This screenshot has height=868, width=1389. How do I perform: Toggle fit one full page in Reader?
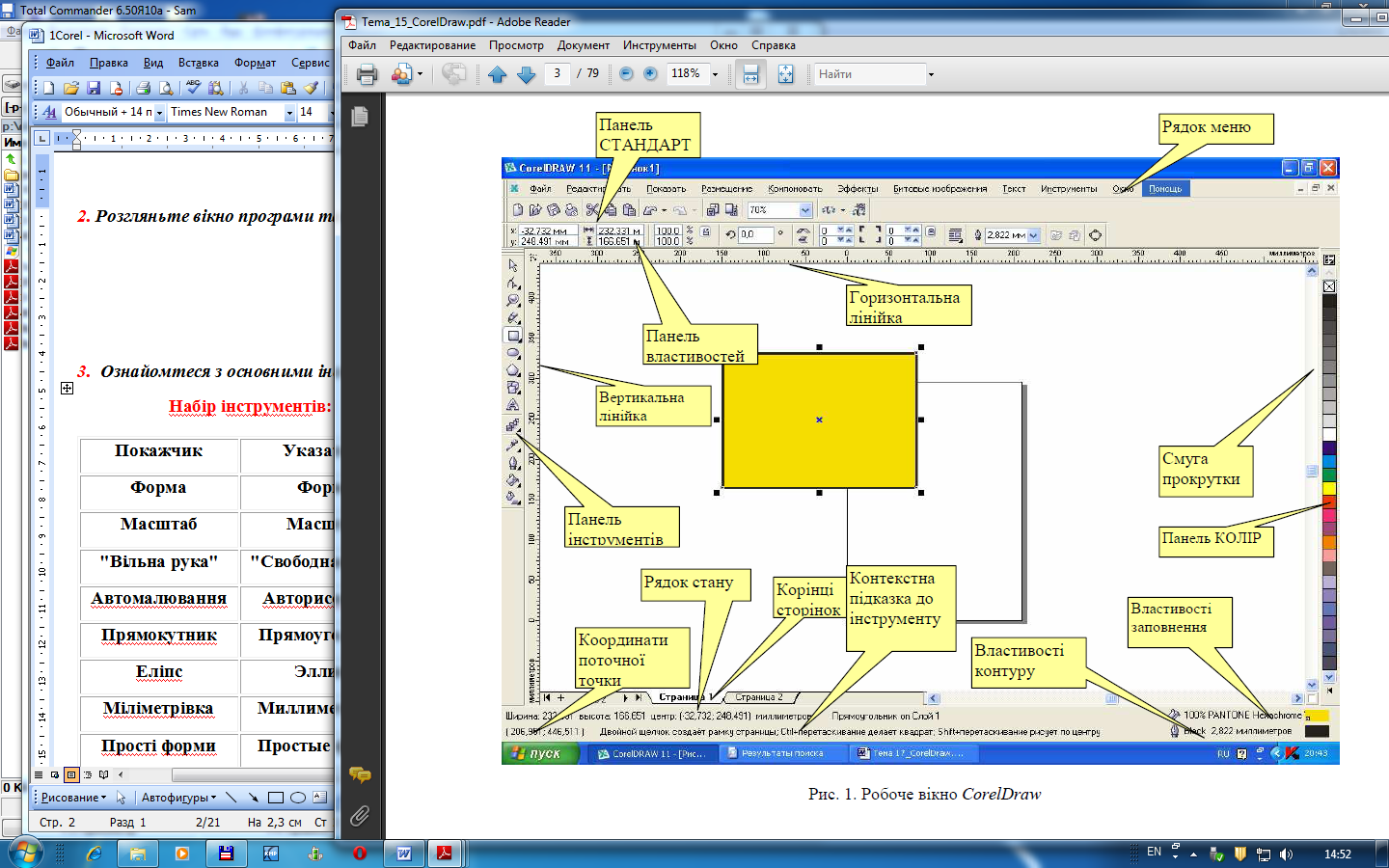pyautogui.click(x=786, y=74)
